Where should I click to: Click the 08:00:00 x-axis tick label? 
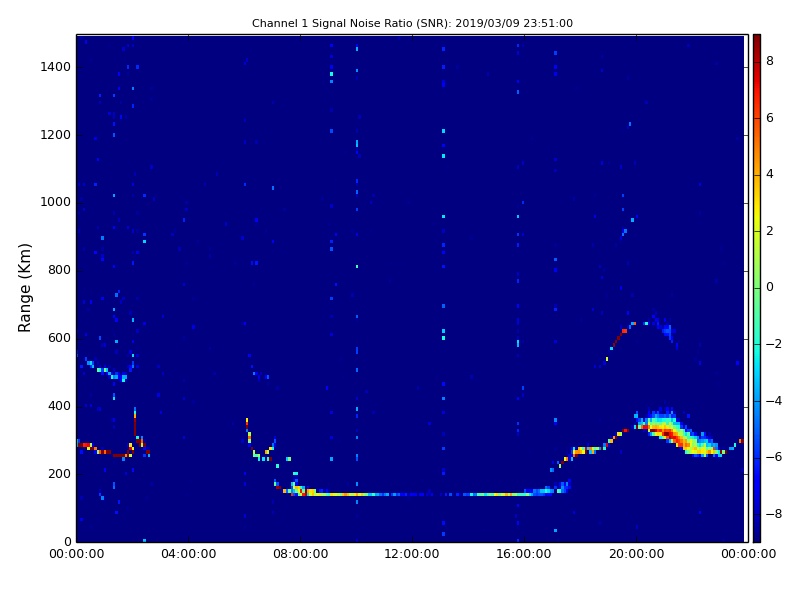pos(301,554)
